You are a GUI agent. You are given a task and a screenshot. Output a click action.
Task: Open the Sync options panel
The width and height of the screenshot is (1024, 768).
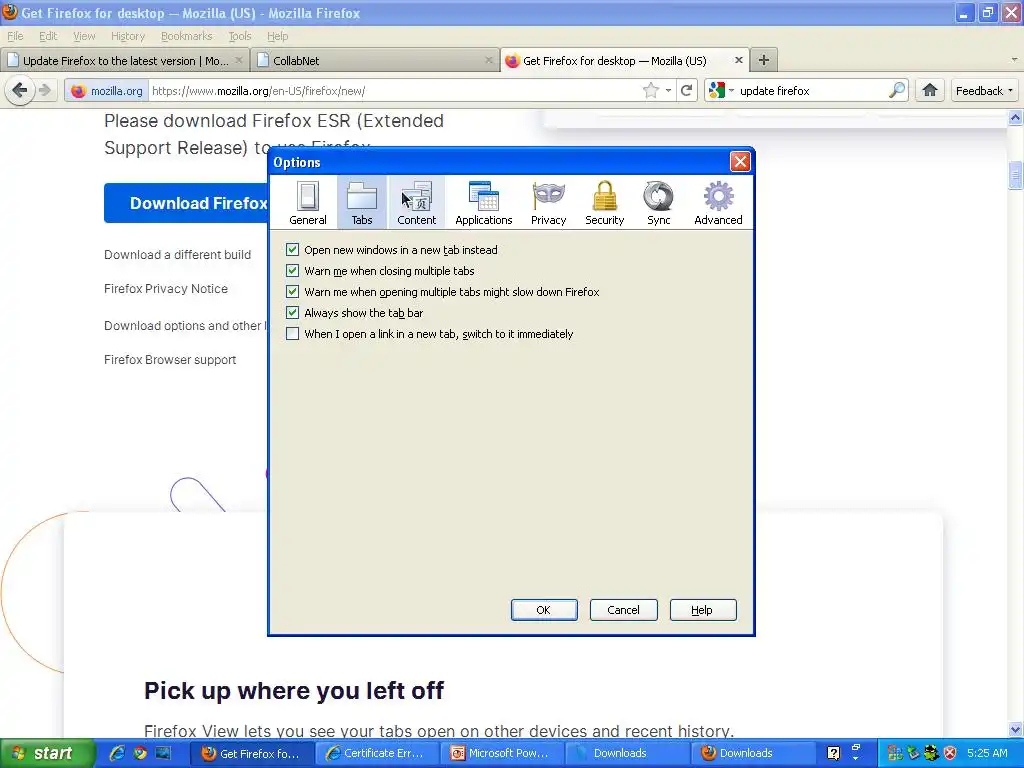pyautogui.click(x=658, y=202)
